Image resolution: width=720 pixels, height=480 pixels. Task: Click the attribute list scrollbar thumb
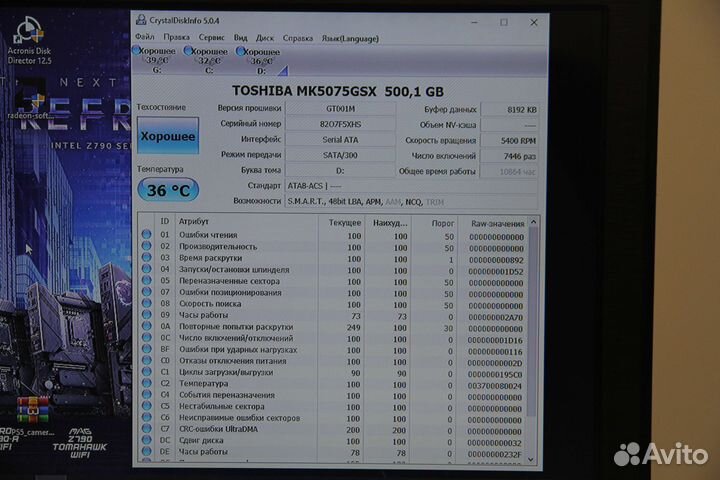point(533,322)
